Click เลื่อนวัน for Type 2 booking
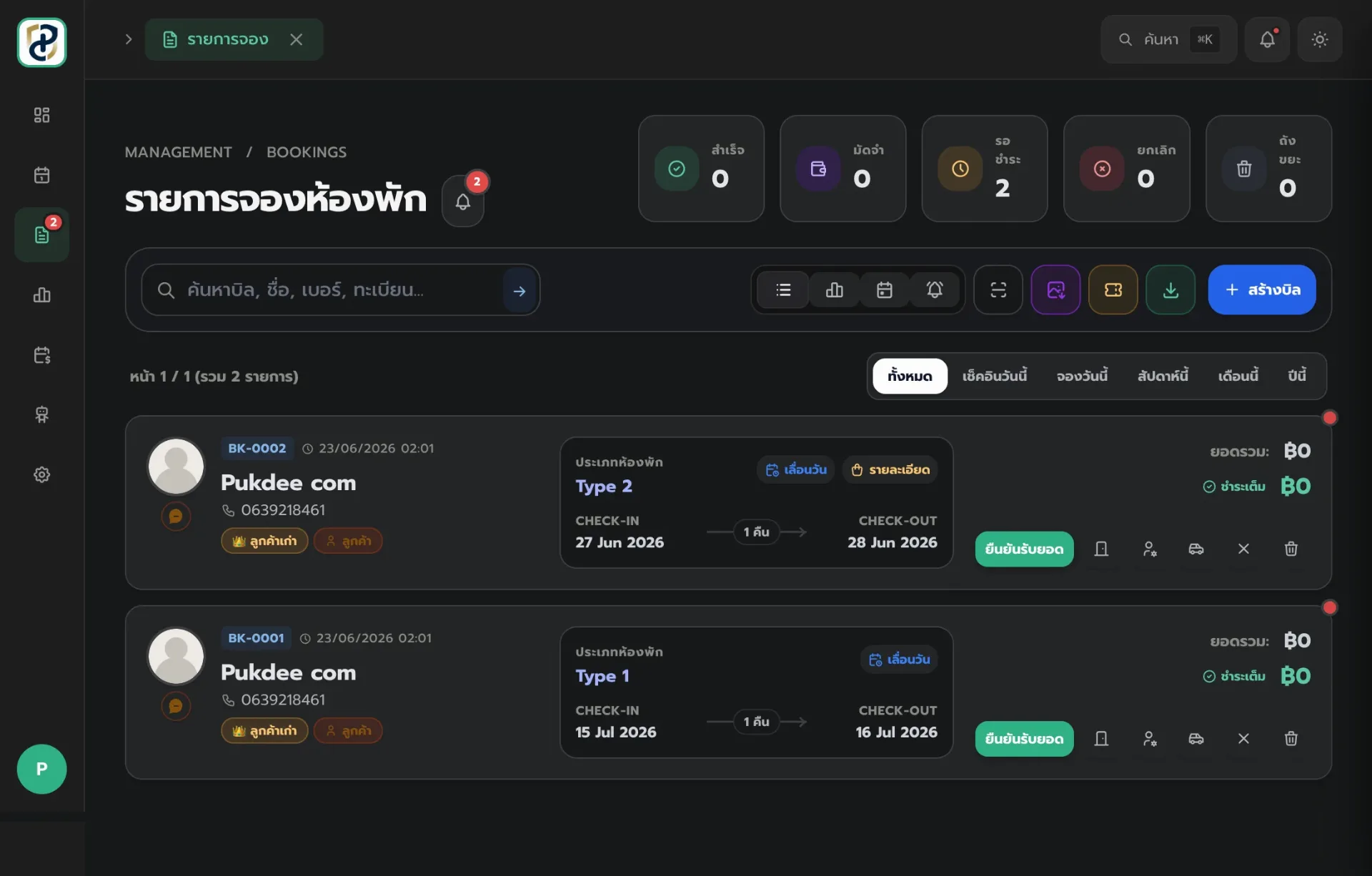The height and width of the screenshot is (876, 1372). coord(795,469)
